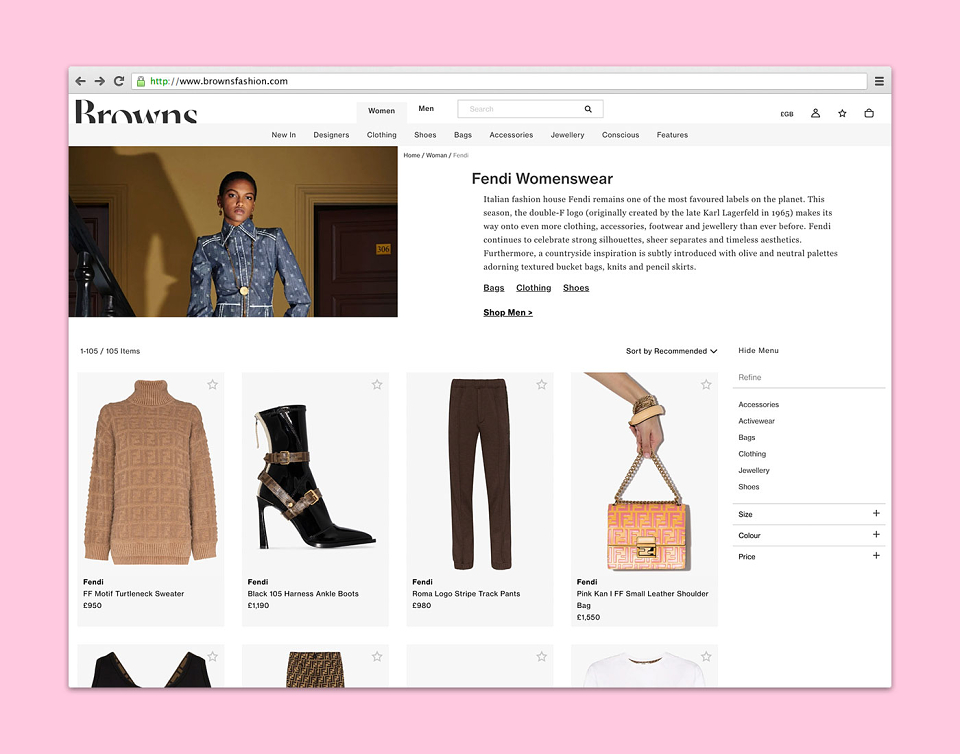Refine by Jewellery in the sidebar
Screen dimensions: 960x754
(x=754, y=471)
